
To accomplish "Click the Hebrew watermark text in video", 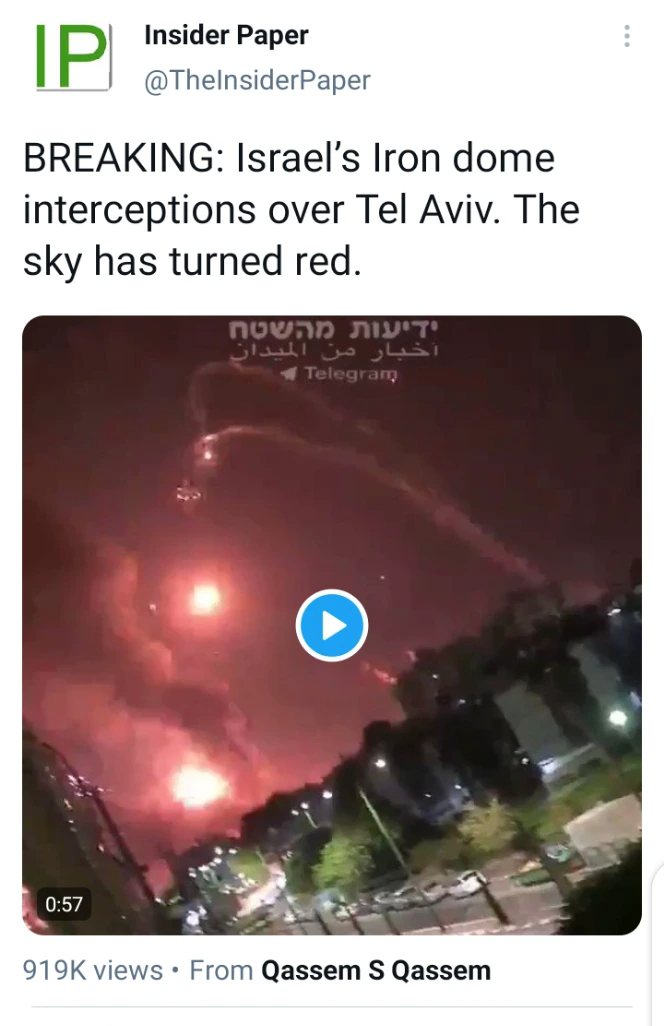I will pyautogui.click(x=333, y=328).
